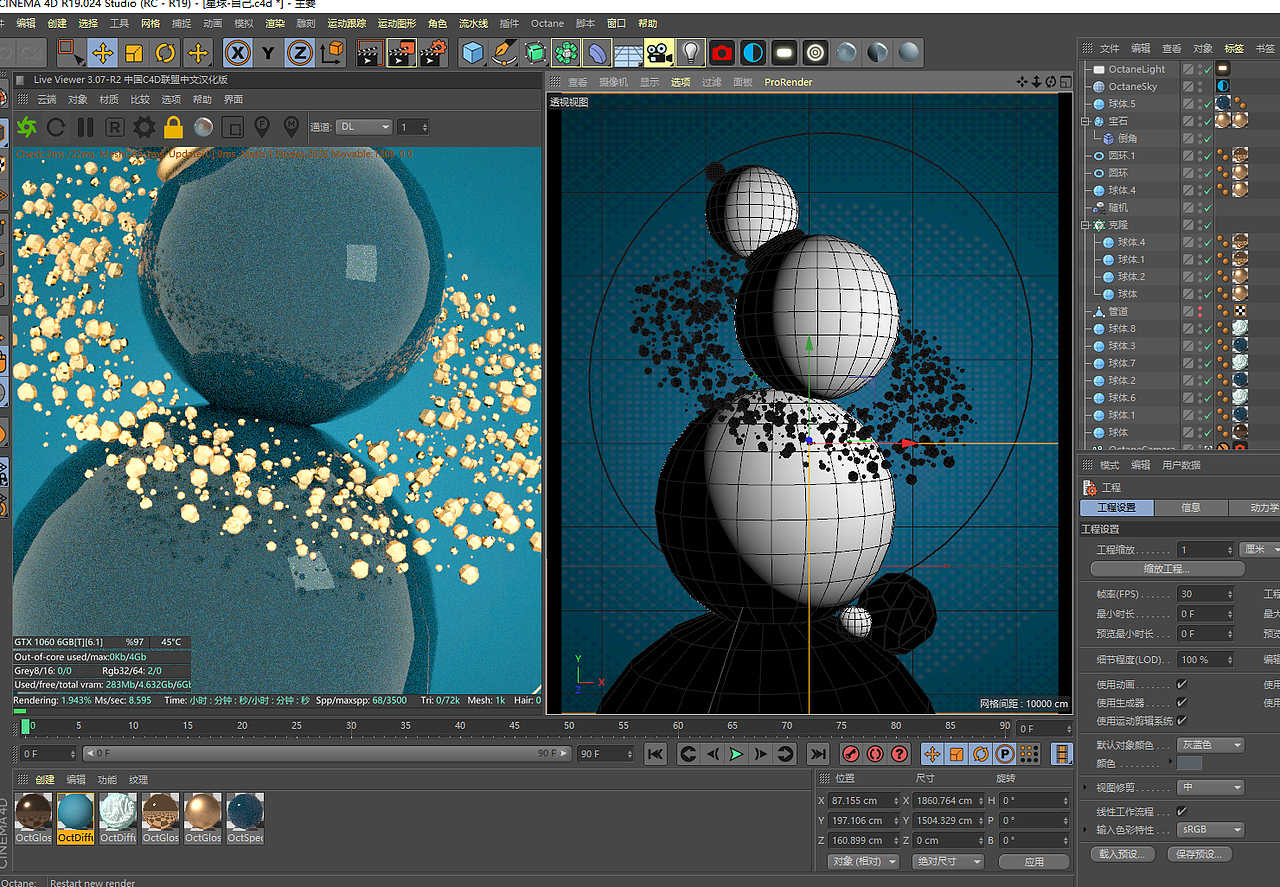Open Octane settings gear icon
This screenshot has width=1280, height=887.
tap(144, 127)
